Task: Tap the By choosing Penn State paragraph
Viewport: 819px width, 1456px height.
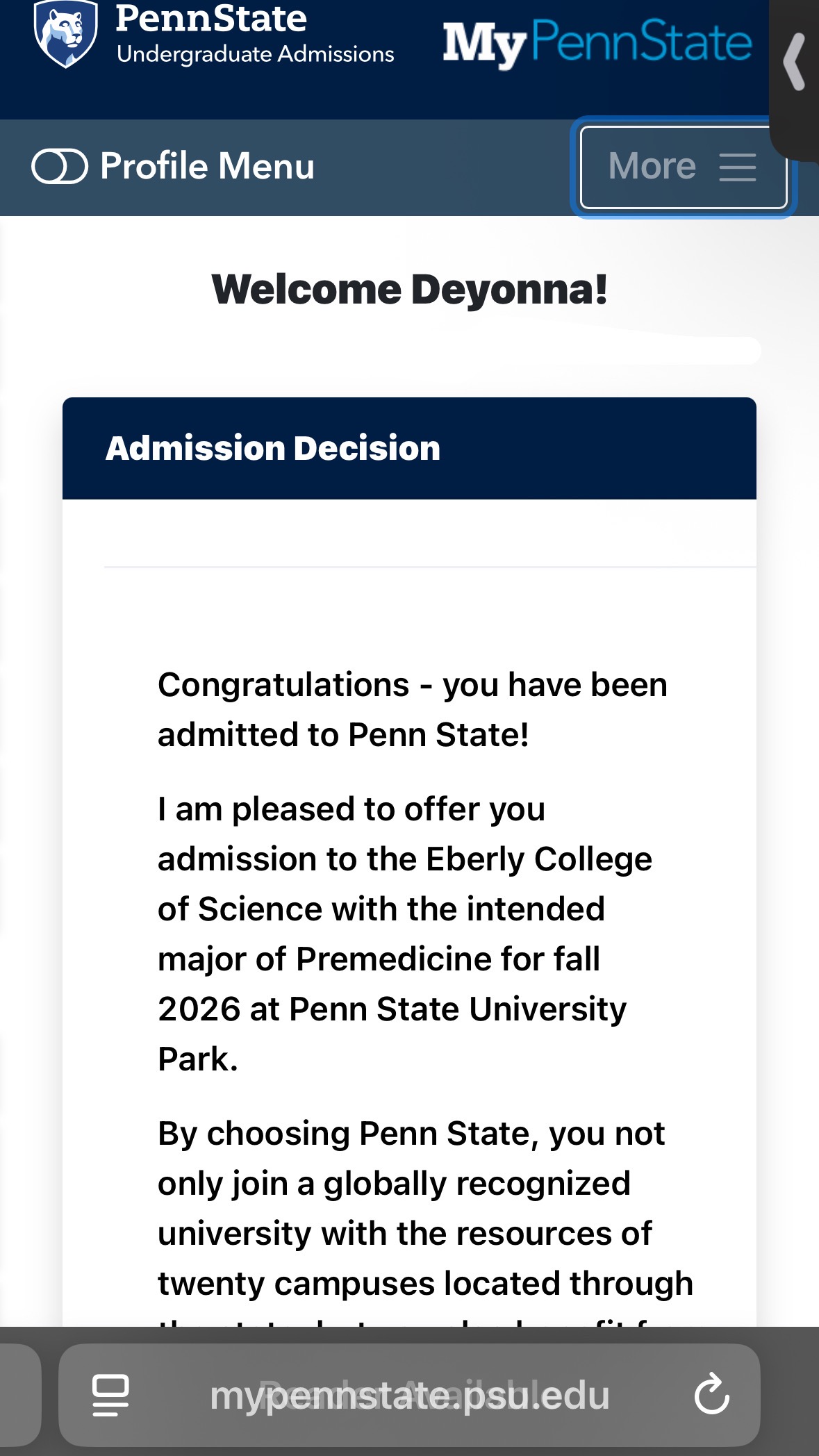Action: click(x=424, y=1209)
